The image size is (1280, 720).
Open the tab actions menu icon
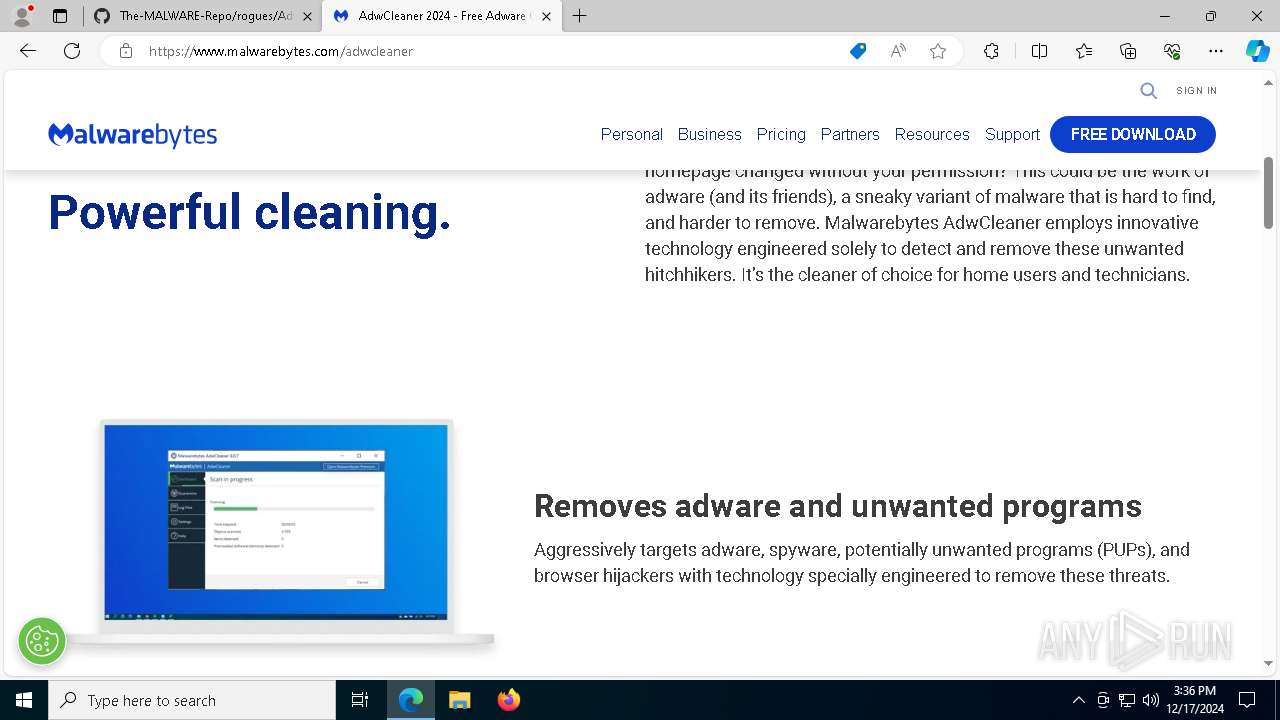(x=60, y=16)
